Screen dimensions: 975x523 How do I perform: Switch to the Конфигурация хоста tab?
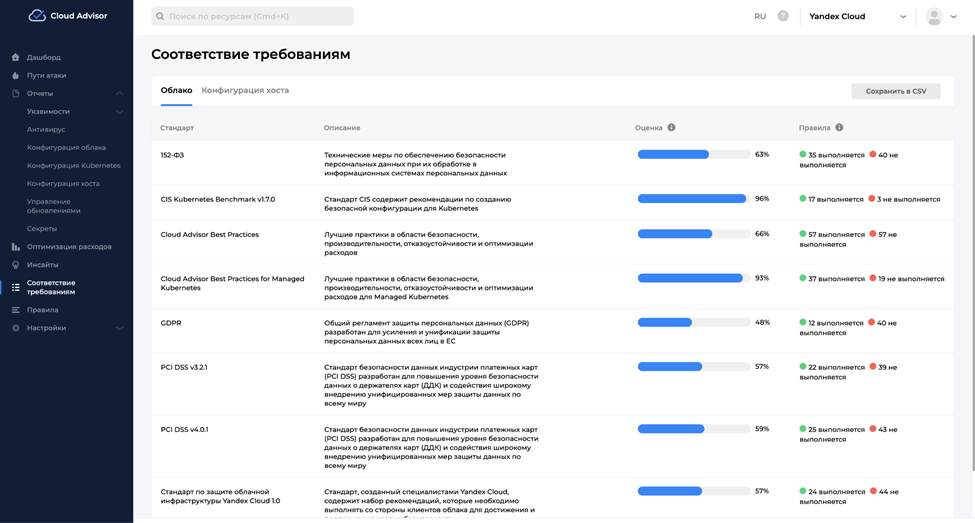[x=245, y=90]
